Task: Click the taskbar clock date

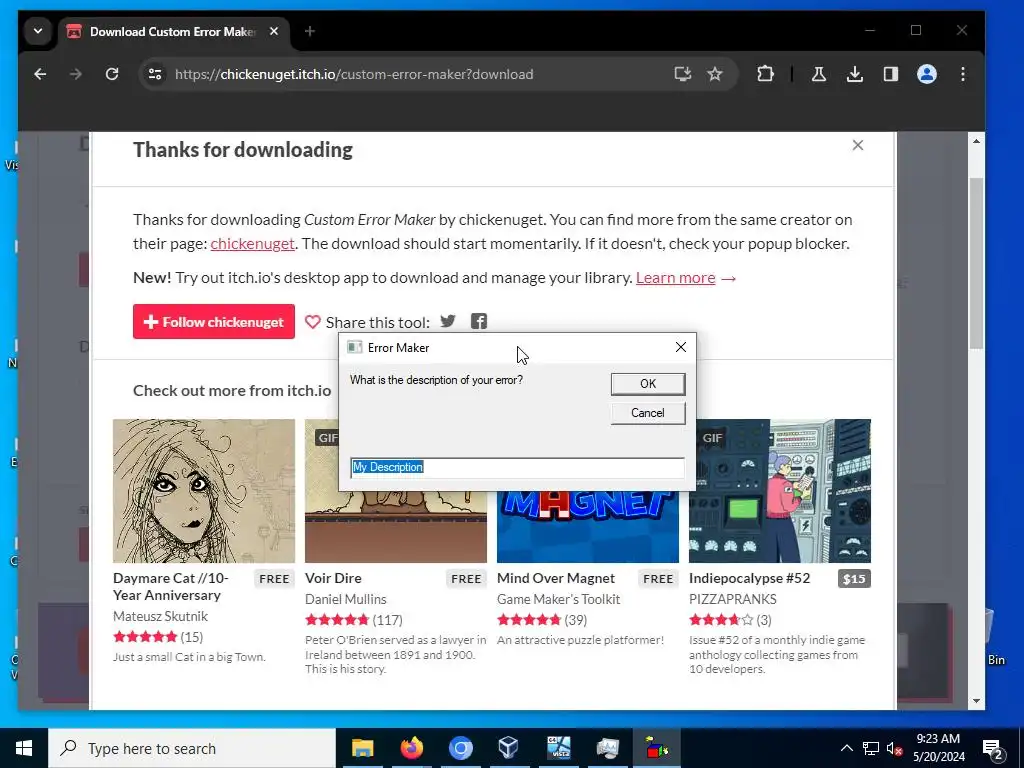Action: click(938, 748)
